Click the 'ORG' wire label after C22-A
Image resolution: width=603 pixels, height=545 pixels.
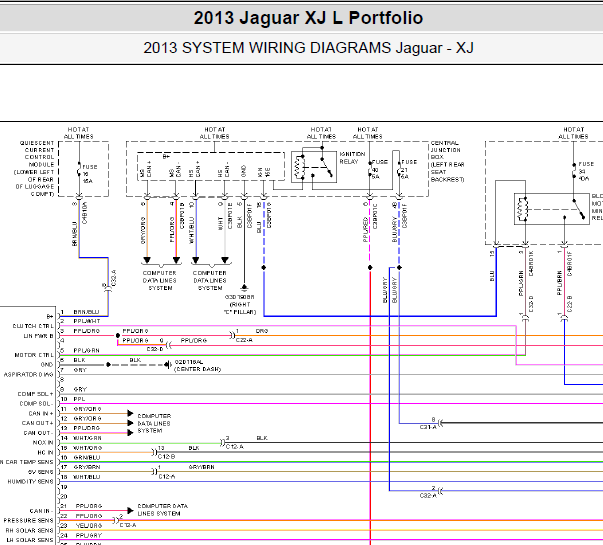[x=262, y=331]
